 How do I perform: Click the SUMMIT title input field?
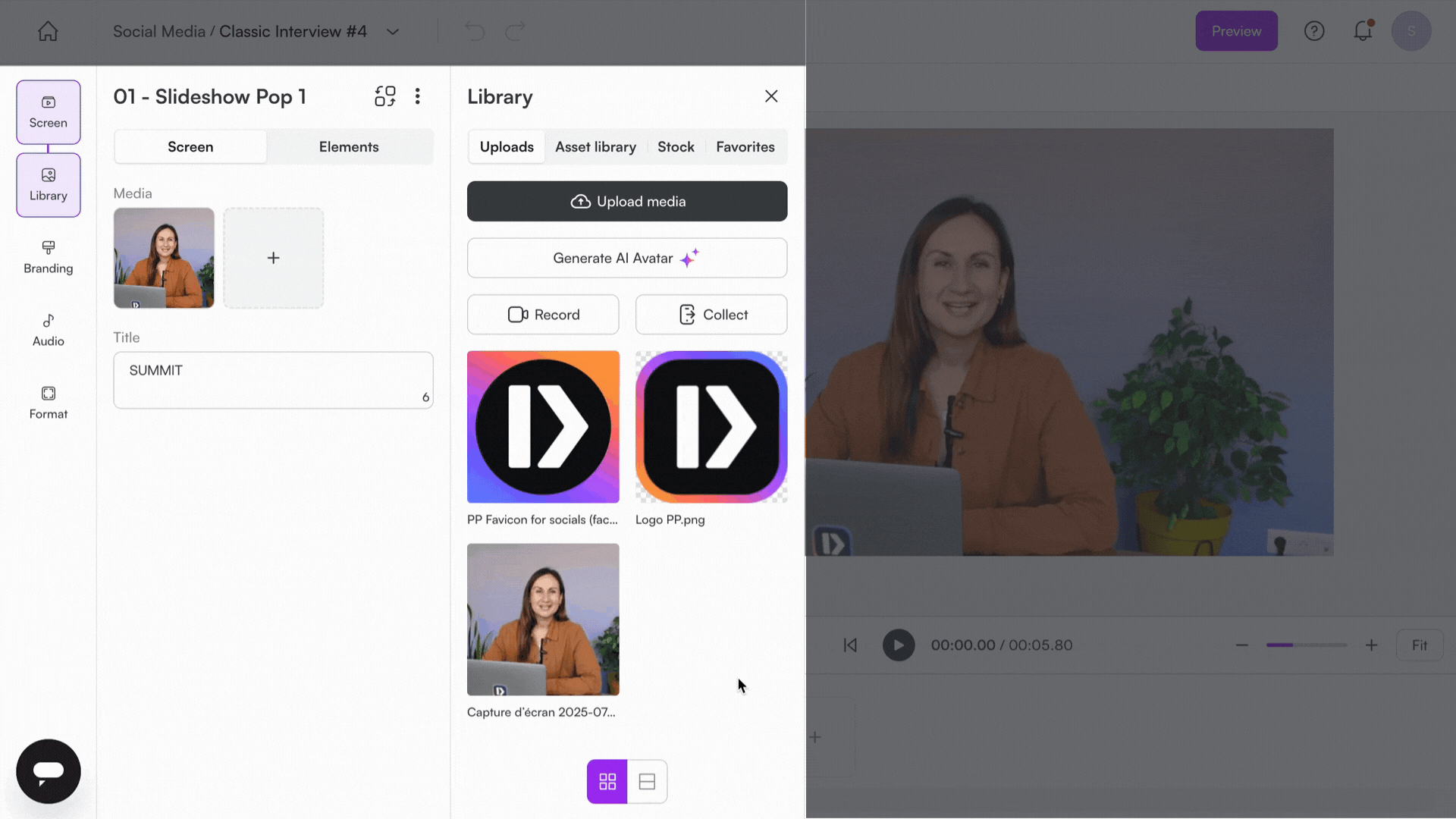(x=273, y=380)
